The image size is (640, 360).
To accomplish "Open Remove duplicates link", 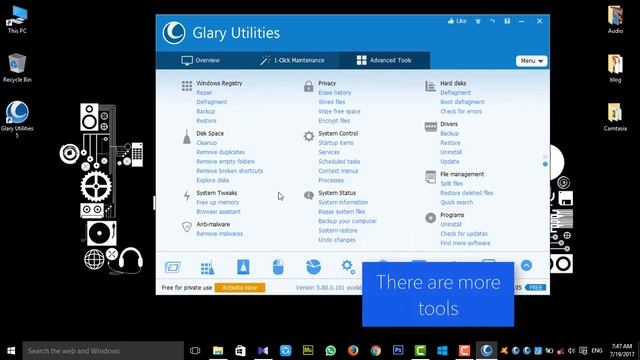I will tap(220, 152).
